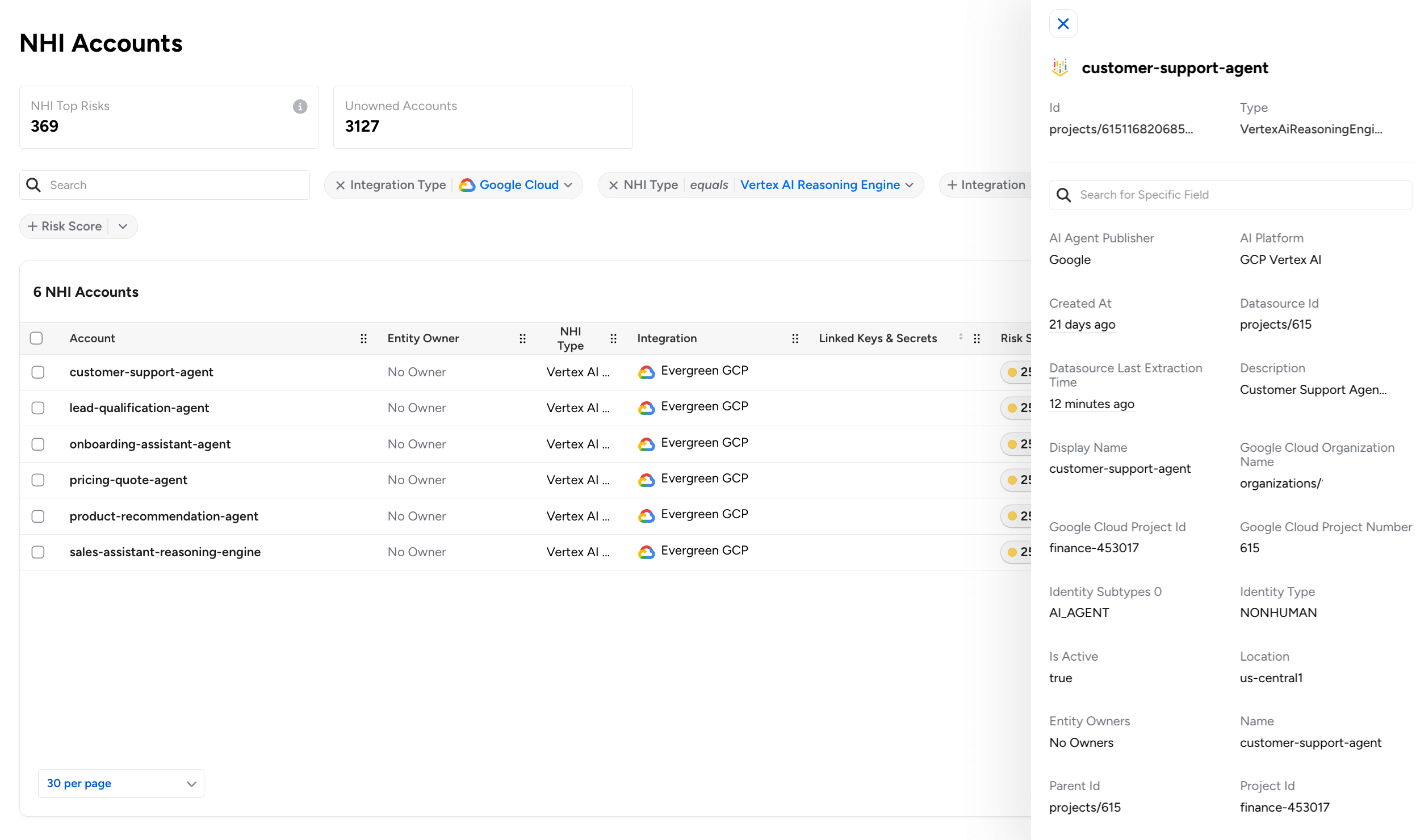Click the Entity Owner column drag handle
This screenshot has width=1416, height=840.
click(x=522, y=338)
